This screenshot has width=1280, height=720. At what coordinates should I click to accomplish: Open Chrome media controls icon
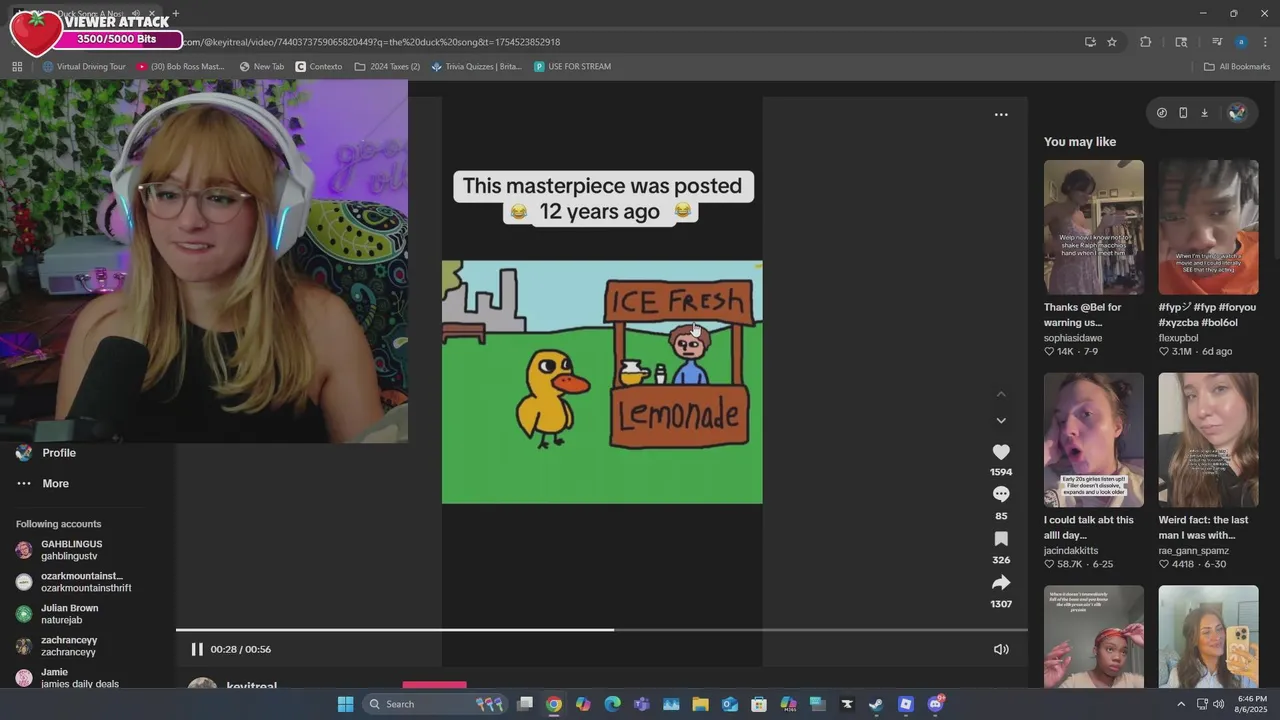click(1217, 42)
